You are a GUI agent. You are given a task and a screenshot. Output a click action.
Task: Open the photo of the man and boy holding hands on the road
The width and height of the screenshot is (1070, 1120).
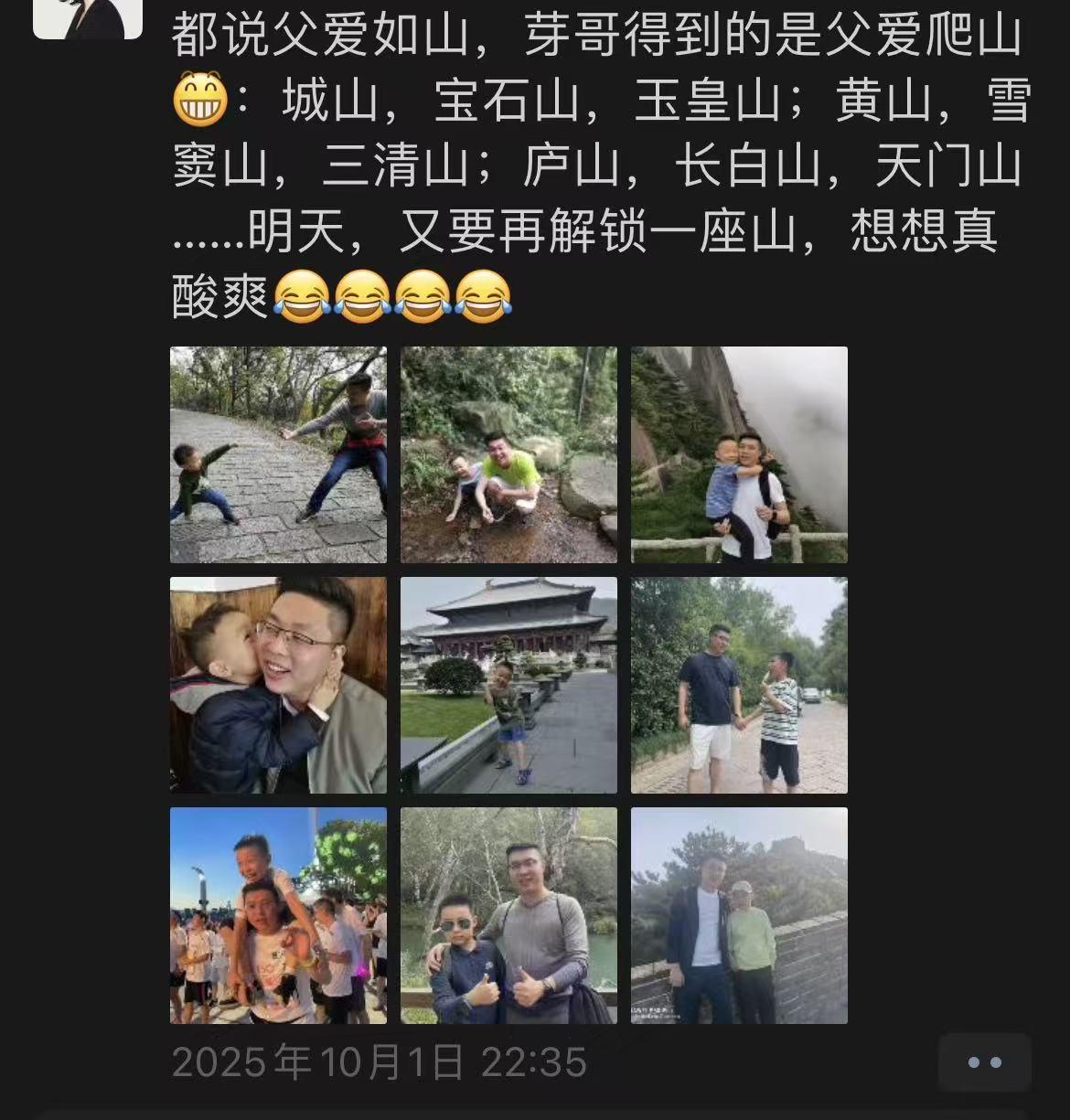(x=739, y=685)
